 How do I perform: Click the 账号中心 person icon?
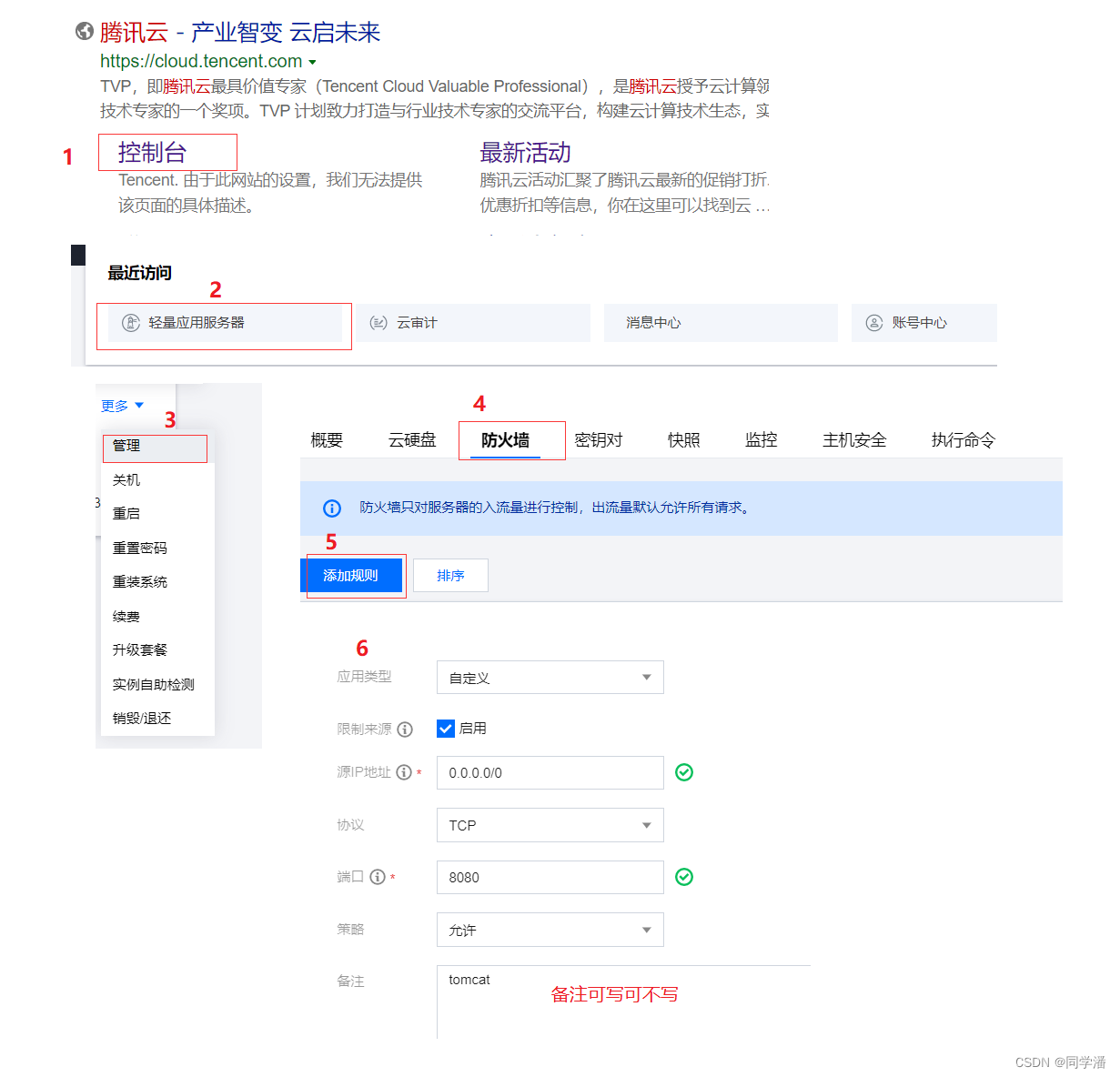874,322
